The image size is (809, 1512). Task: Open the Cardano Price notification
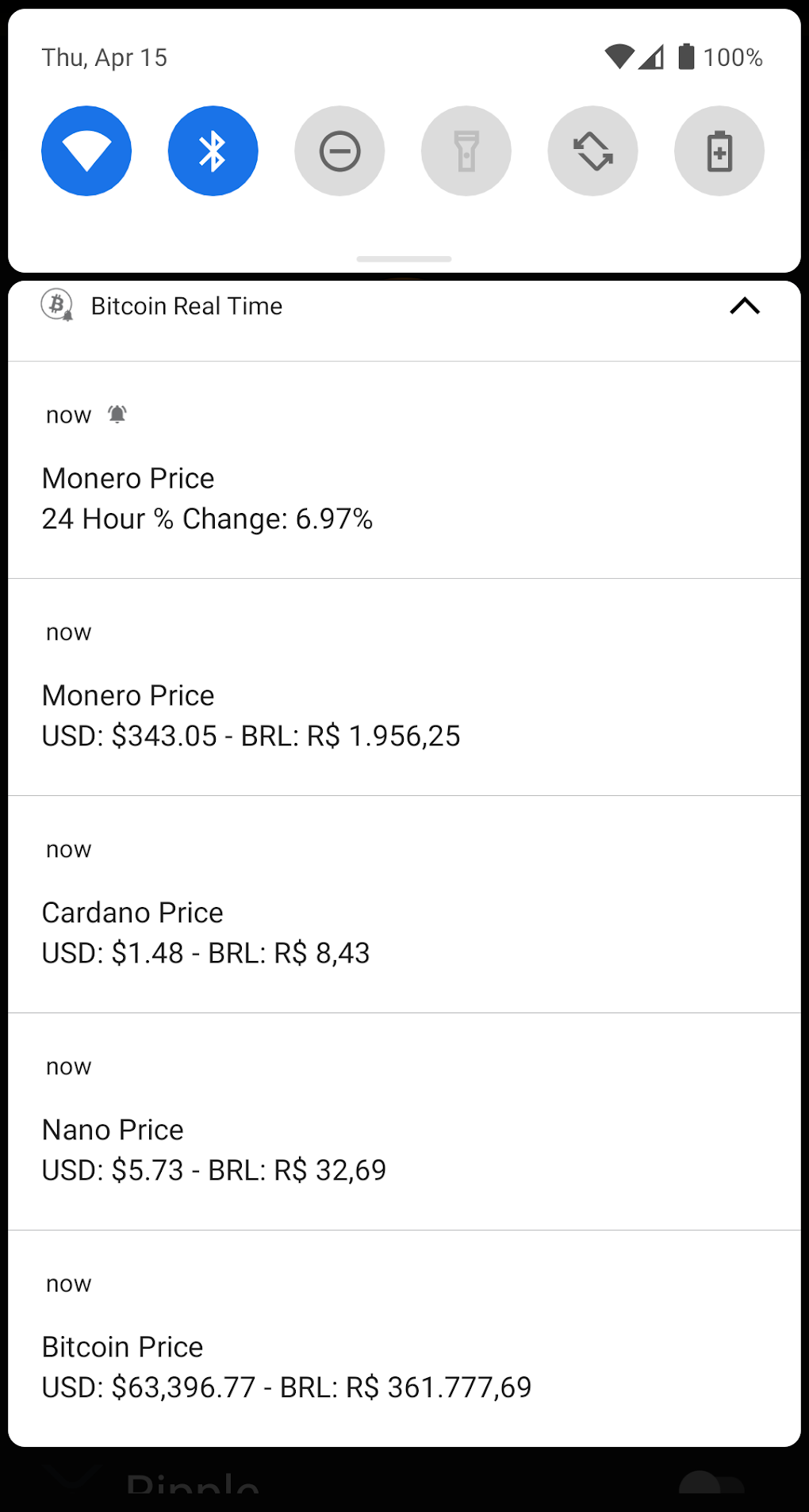(404, 932)
